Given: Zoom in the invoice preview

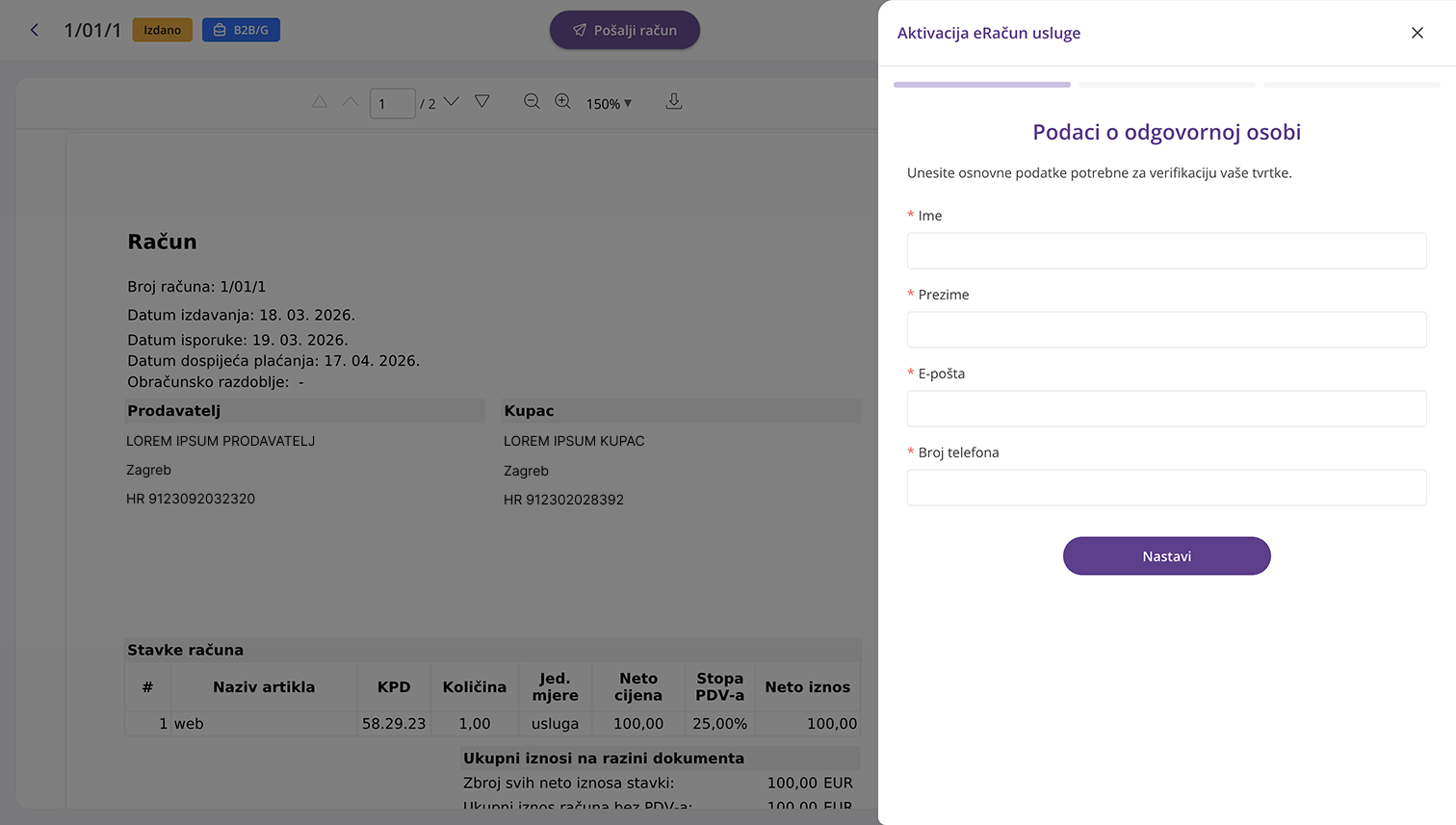Looking at the screenshot, I should [563, 102].
